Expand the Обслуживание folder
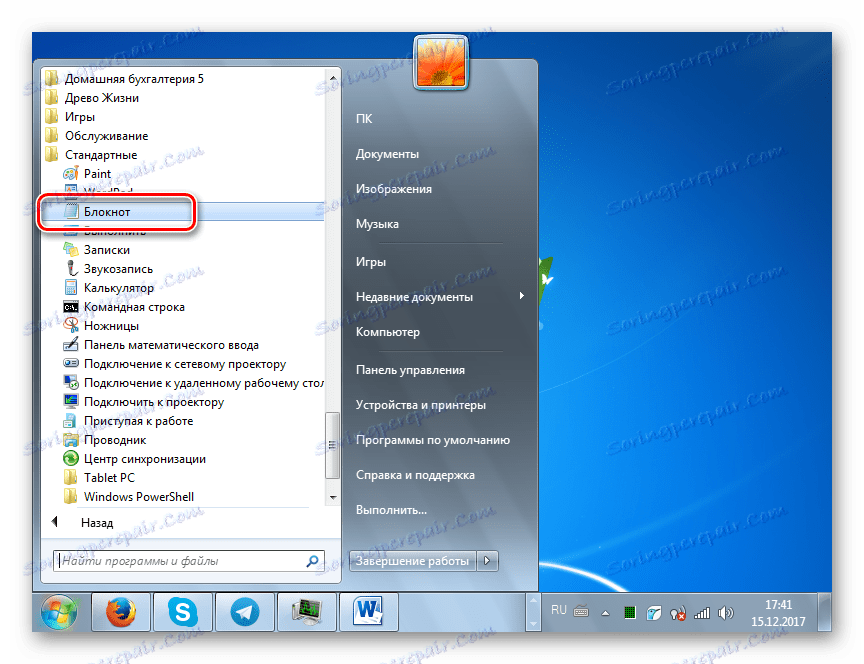864x664 pixels. pos(96,136)
